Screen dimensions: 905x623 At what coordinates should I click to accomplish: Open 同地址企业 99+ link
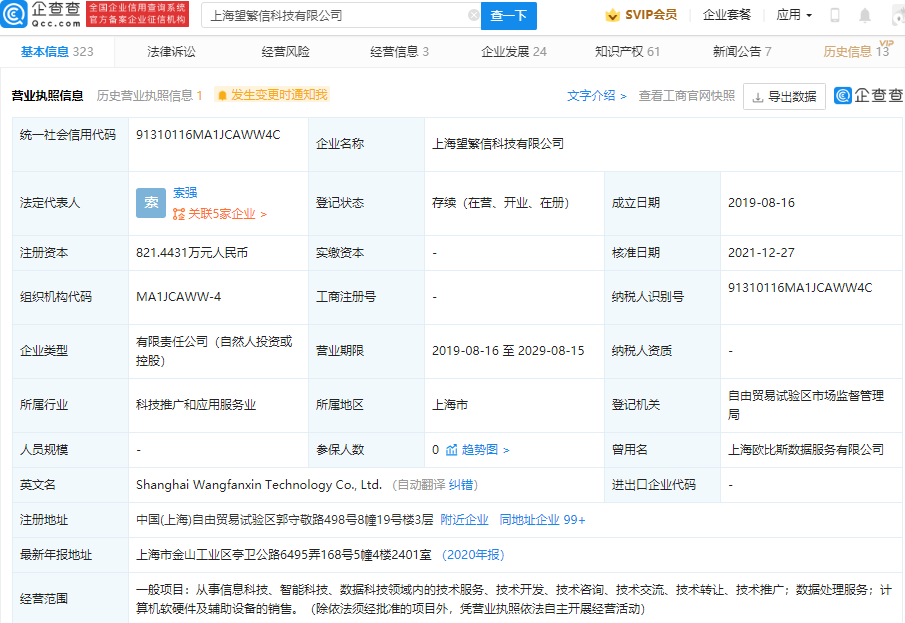pos(543,520)
